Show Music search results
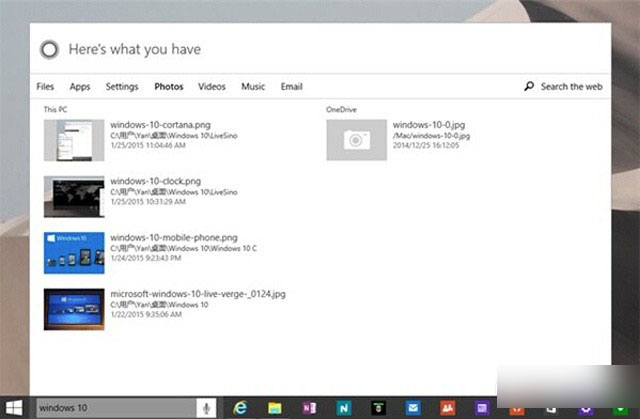This screenshot has height=419, width=640. 253,87
